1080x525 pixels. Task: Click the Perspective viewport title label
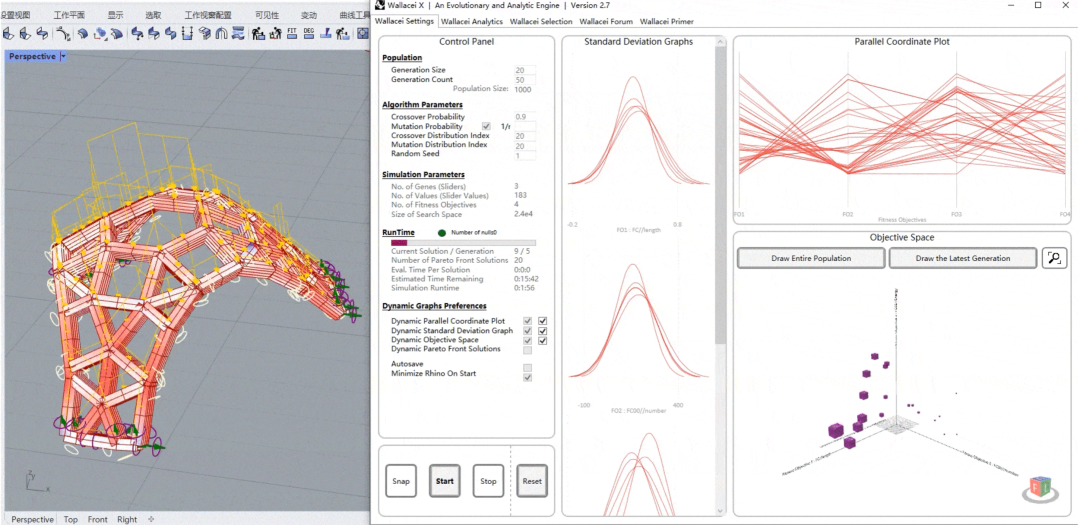32,56
